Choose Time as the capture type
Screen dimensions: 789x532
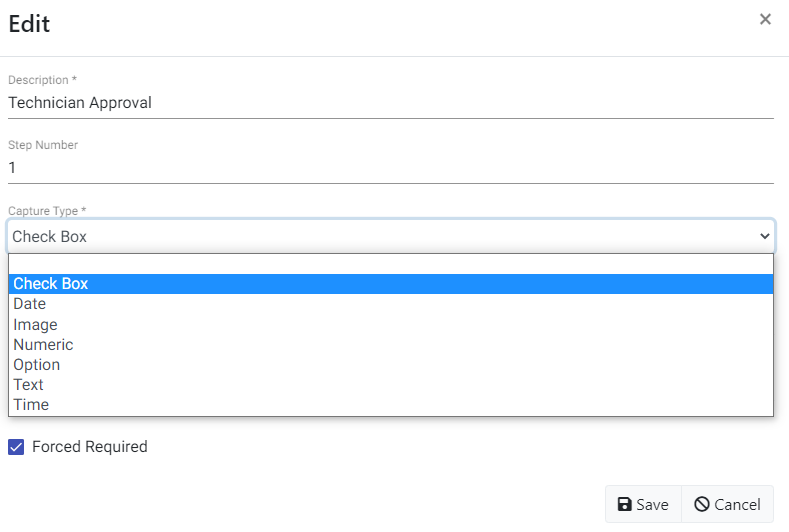pos(31,405)
